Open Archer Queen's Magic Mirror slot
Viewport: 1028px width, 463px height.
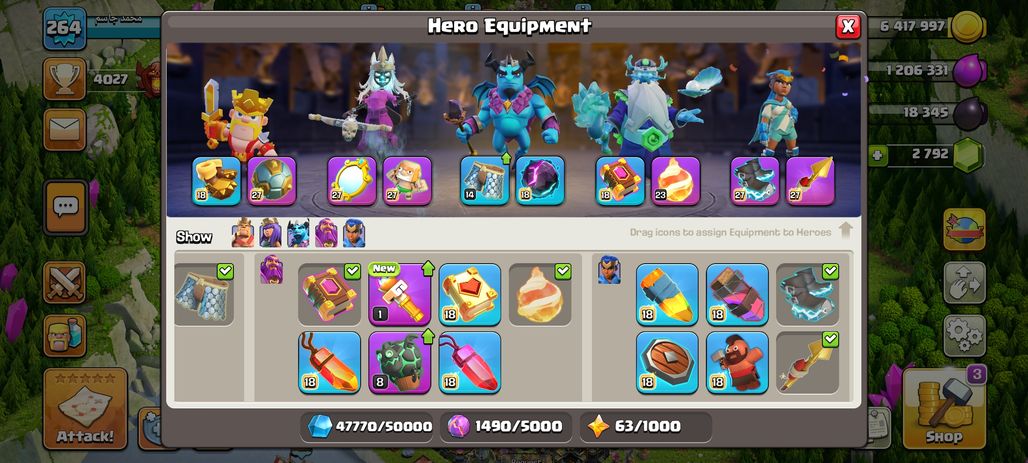click(352, 180)
